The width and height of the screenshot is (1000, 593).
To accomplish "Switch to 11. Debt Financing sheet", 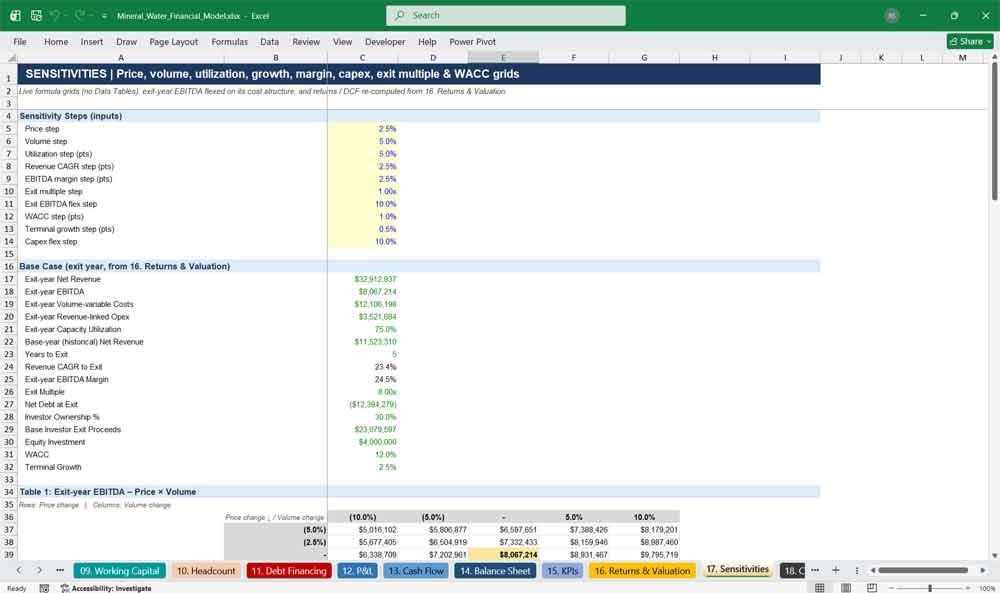I will 289,571.
